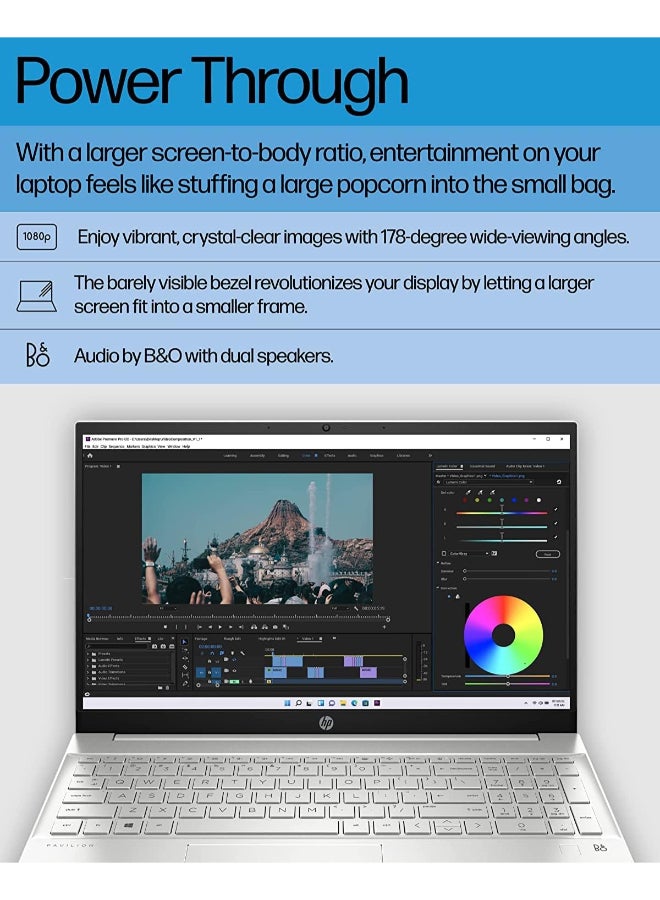Click the first Set color eyedropper icon

click(x=468, y=492)
